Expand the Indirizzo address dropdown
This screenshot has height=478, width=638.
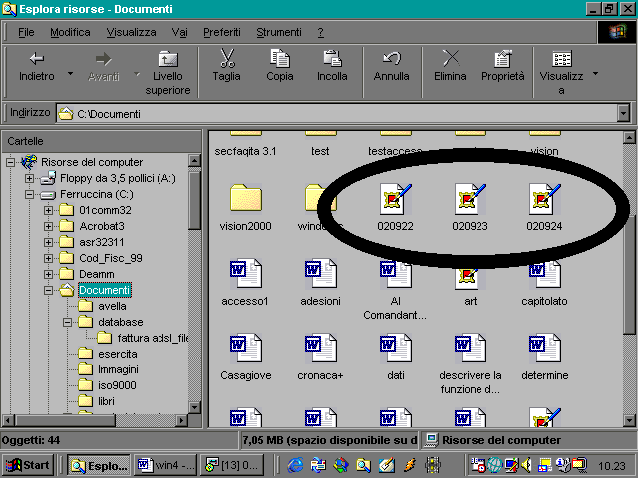pos(623,113)
